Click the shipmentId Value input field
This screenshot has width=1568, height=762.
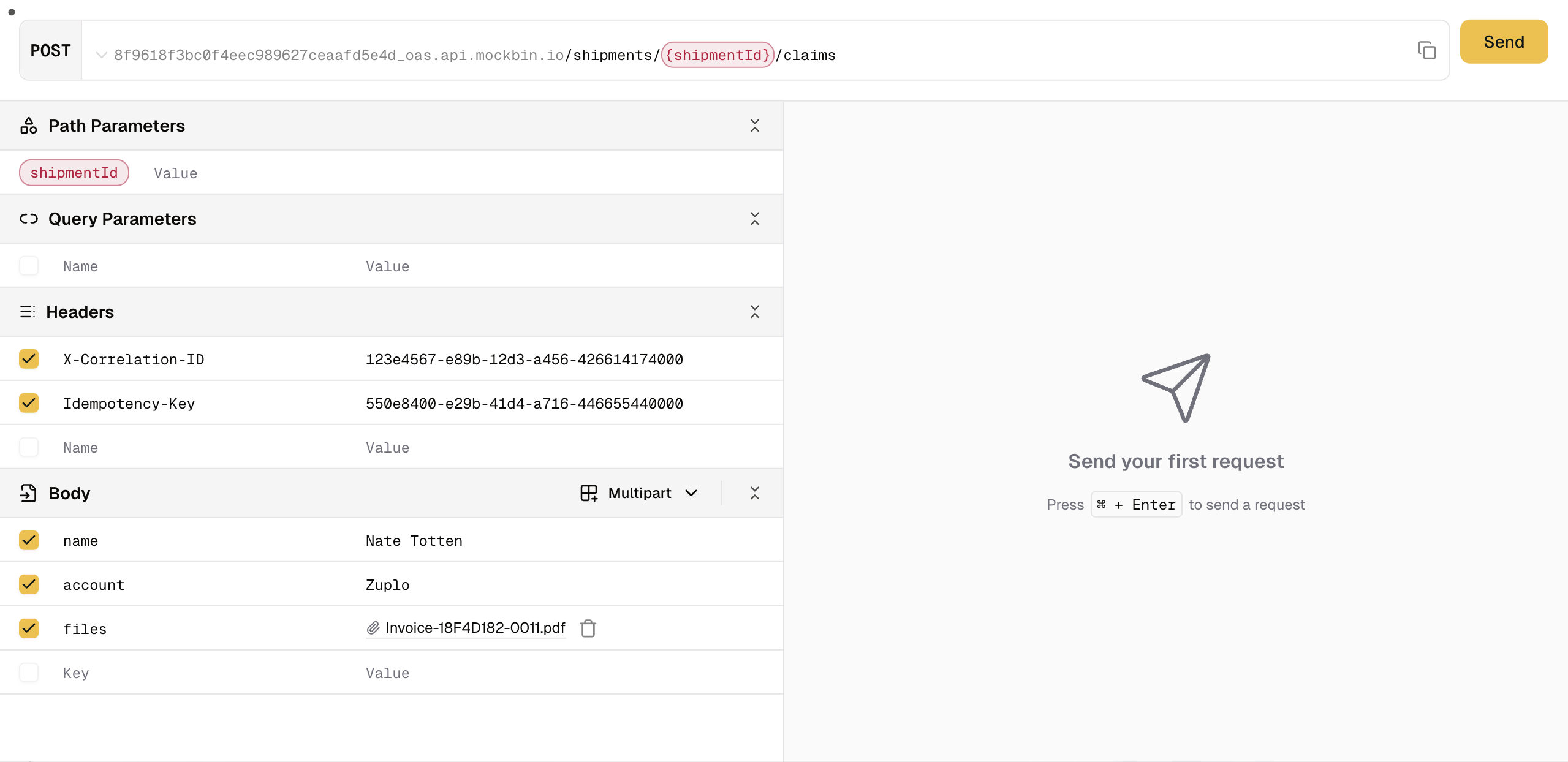(175, 173)
